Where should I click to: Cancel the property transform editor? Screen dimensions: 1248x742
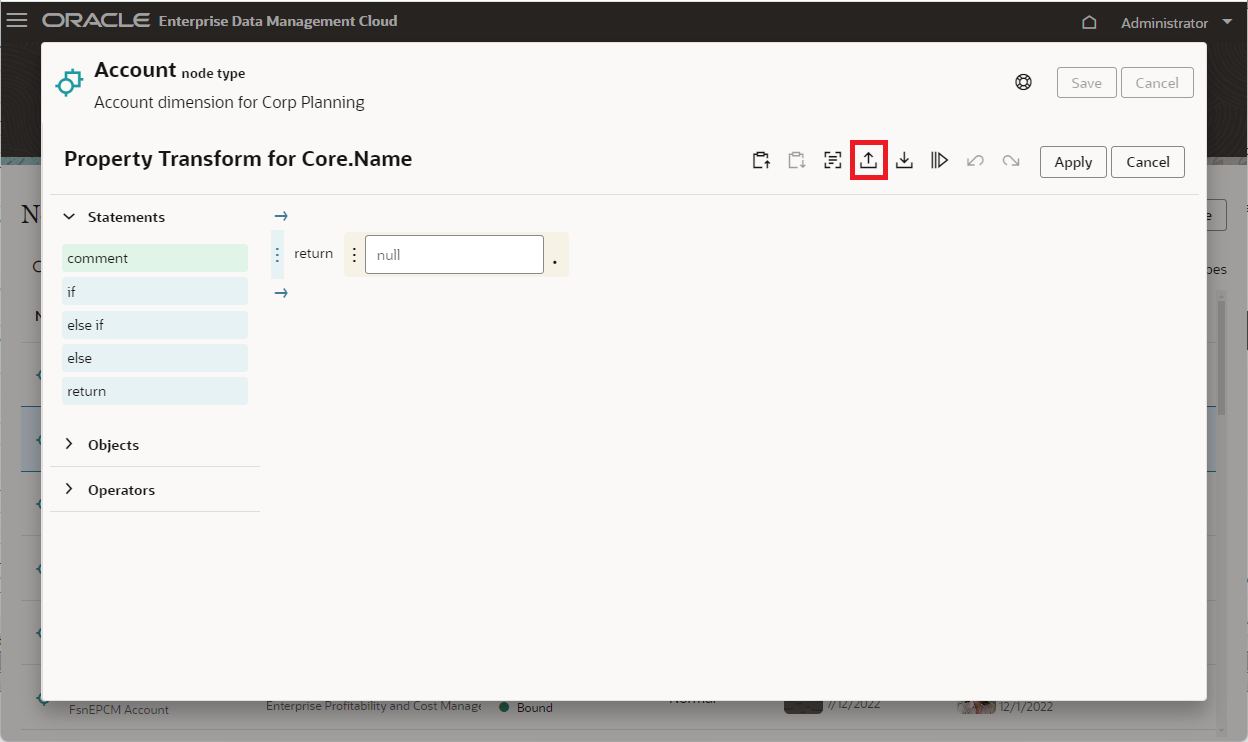1148,162
